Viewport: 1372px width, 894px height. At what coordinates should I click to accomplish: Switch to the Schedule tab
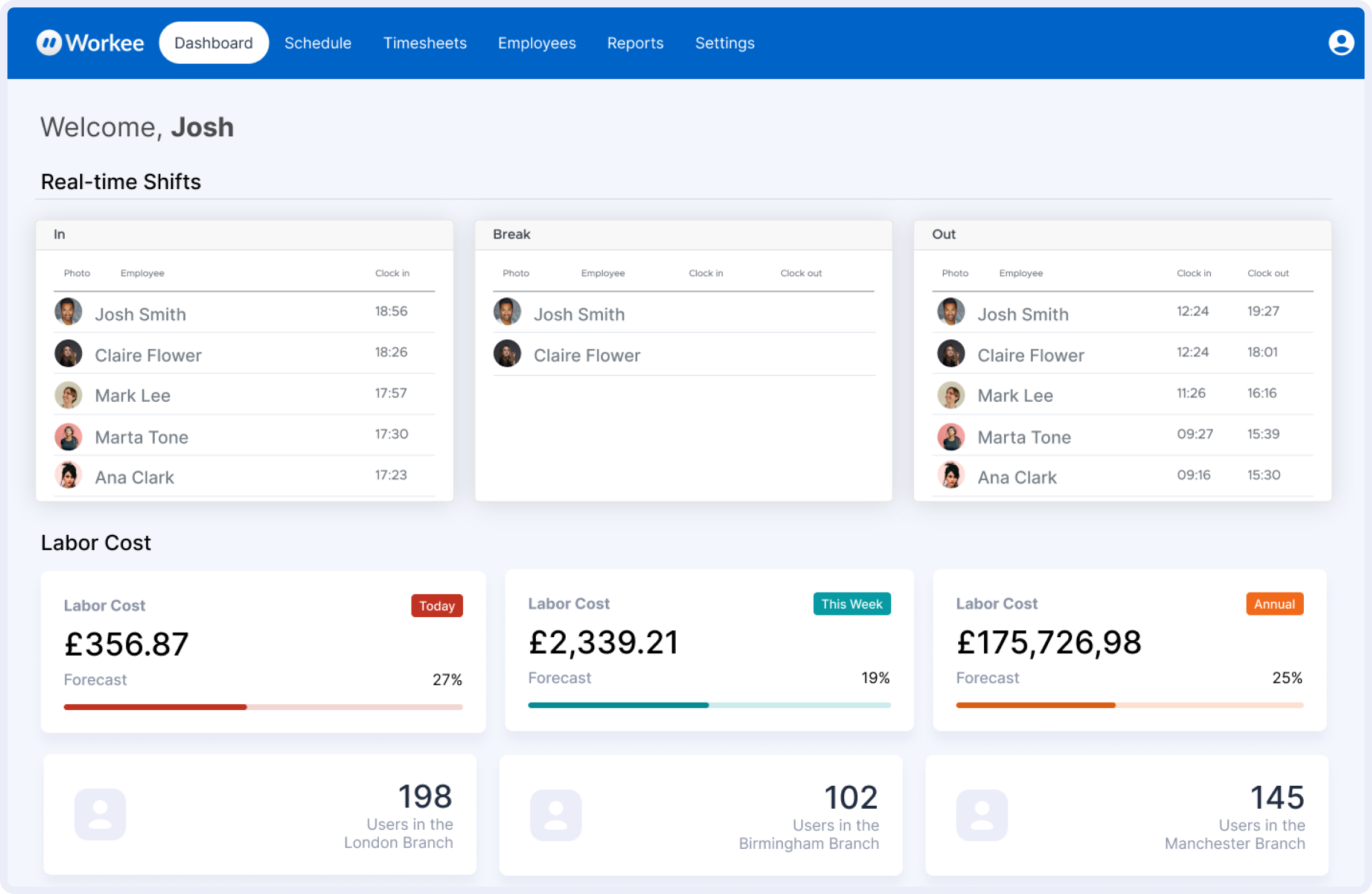pos(317,42)
